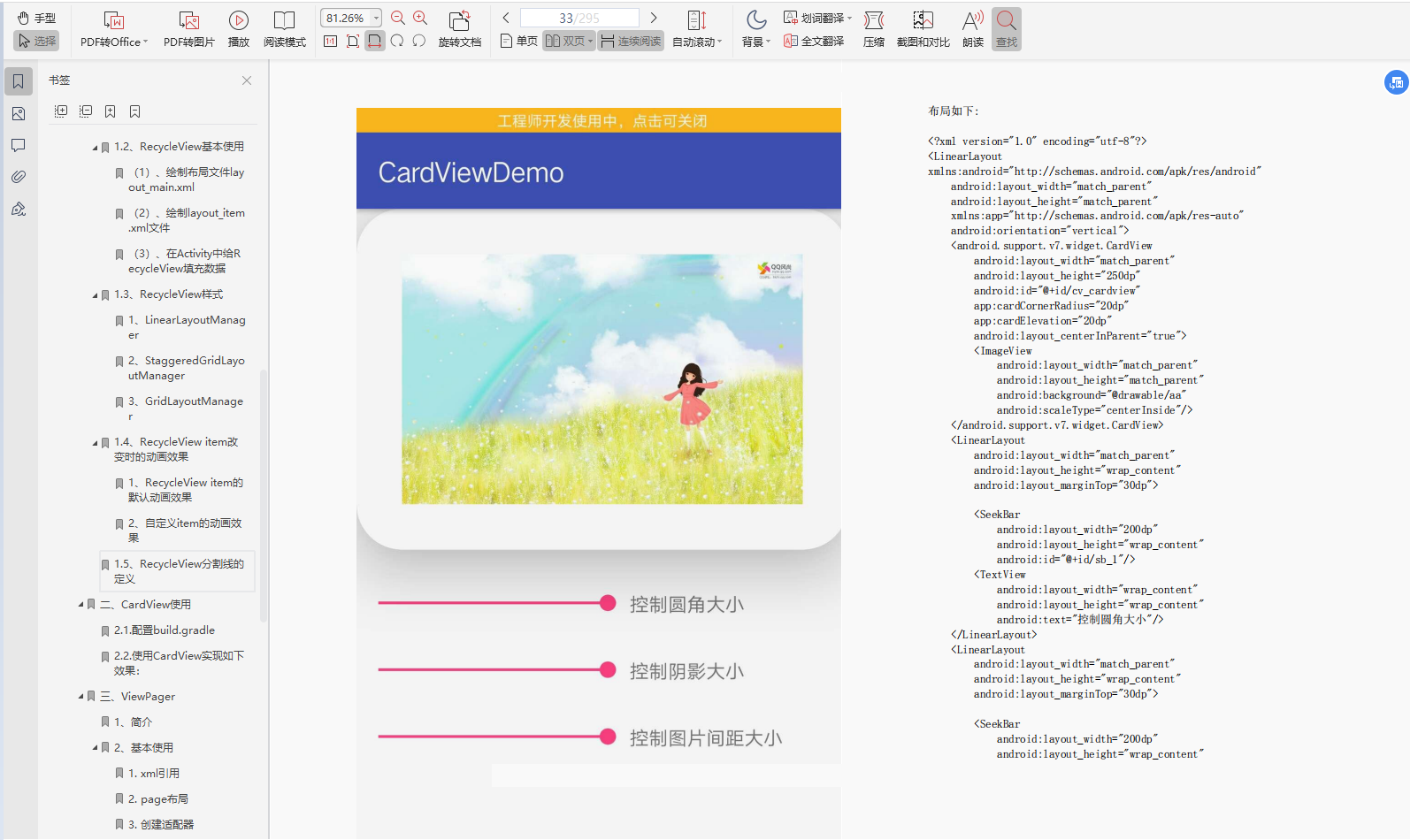Screen dimensions: 1410x840
Task: Click the blue floating convert button
Action: click(x=1396, y=82)
